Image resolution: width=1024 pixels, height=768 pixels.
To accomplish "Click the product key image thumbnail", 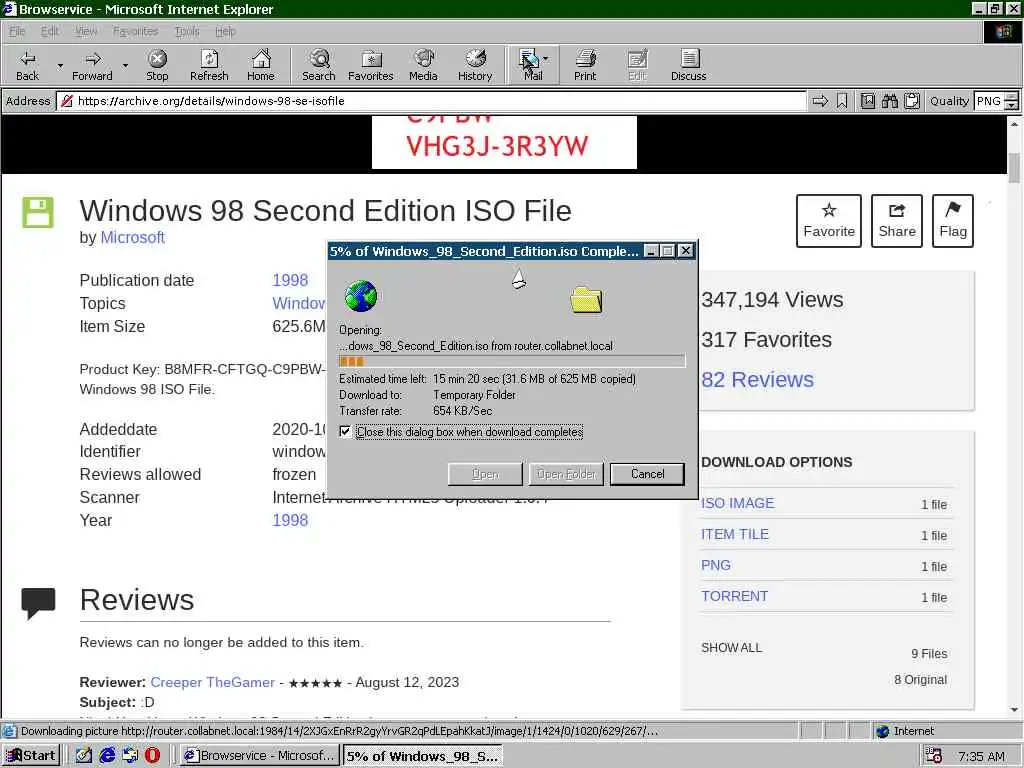I will pos(504,142).
